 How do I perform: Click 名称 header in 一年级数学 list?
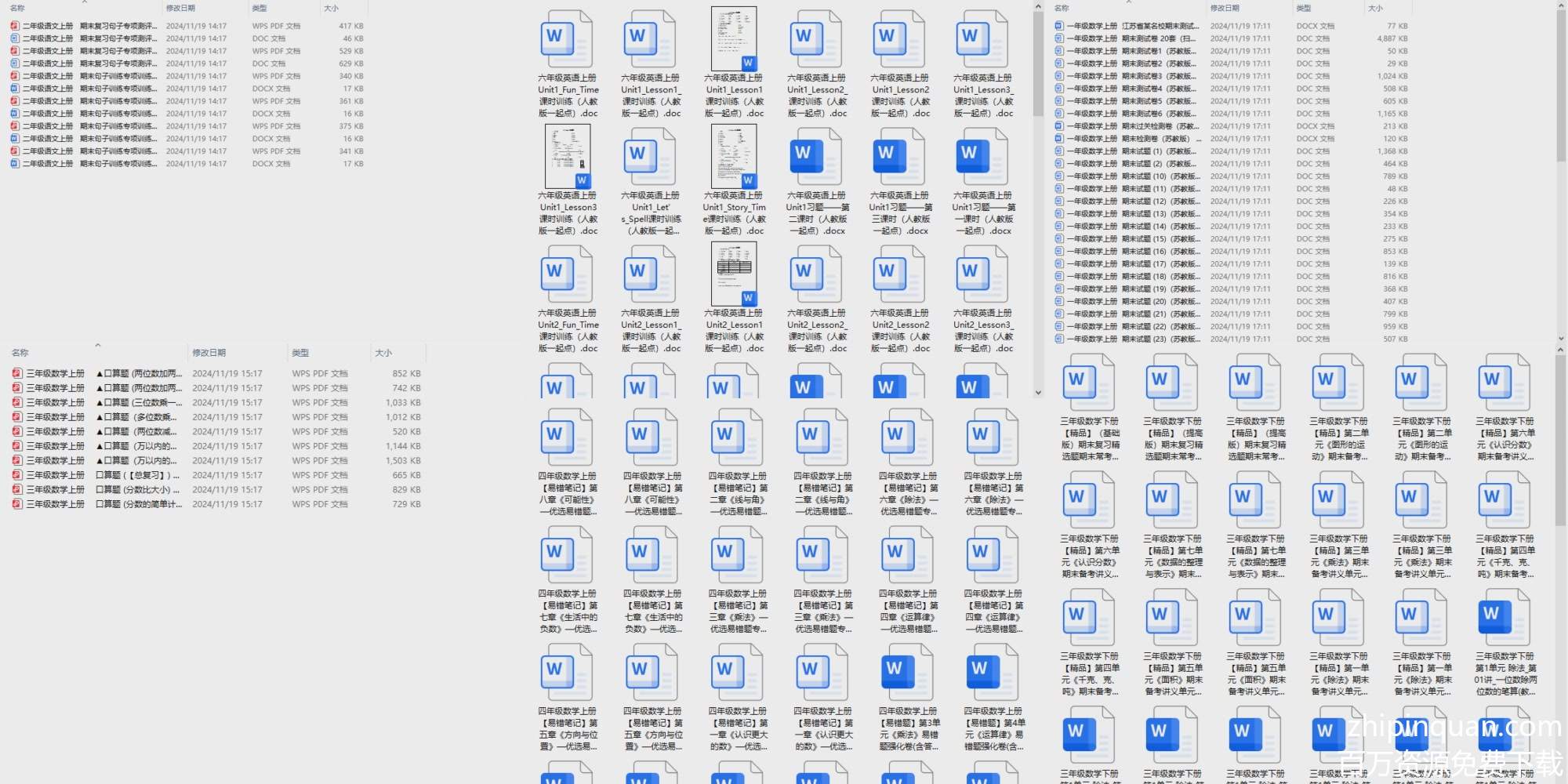point(1062,8)
